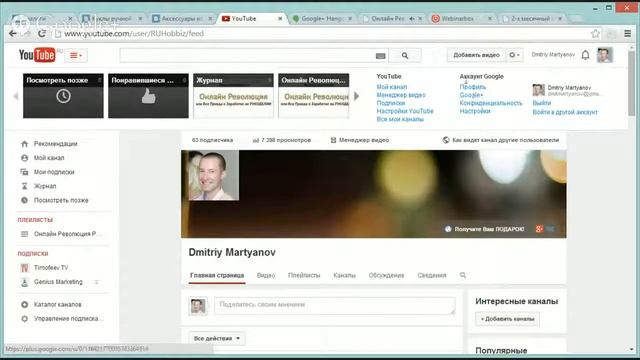Open the on-screen keyboard icon in search
The height and width of the screenshot is (360, 640).
coord(380,56)
